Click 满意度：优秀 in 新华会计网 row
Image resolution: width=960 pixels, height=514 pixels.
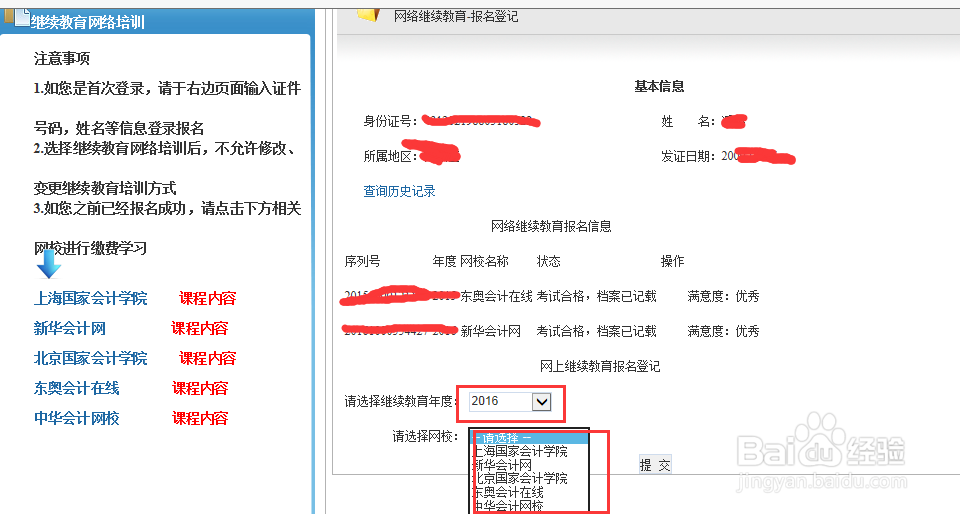point(723,331)
